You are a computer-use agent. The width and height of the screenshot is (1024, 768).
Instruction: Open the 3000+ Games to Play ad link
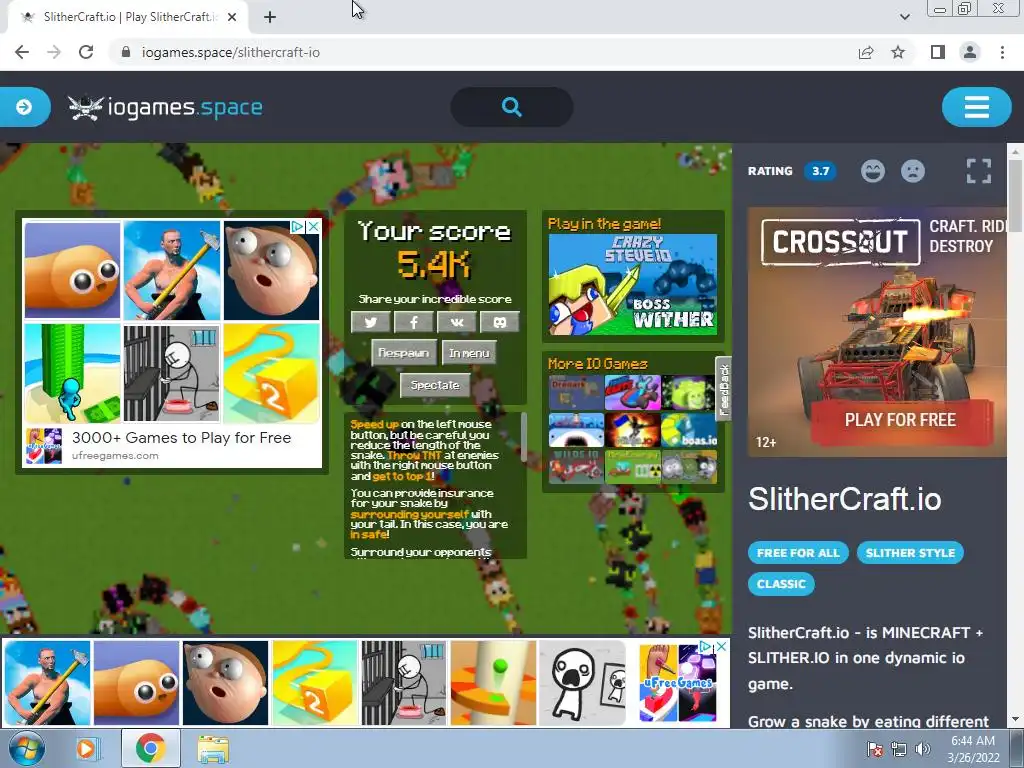[x=182, y=438]
